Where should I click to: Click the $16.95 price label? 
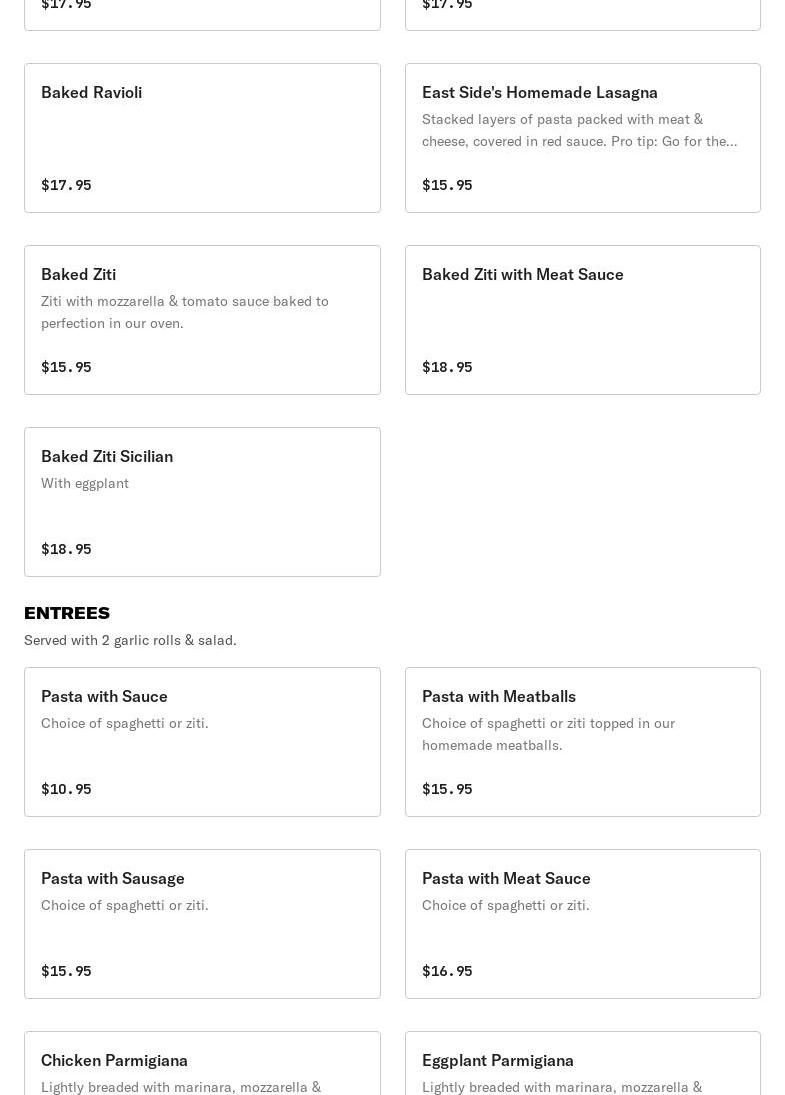(x=447, y=971)
